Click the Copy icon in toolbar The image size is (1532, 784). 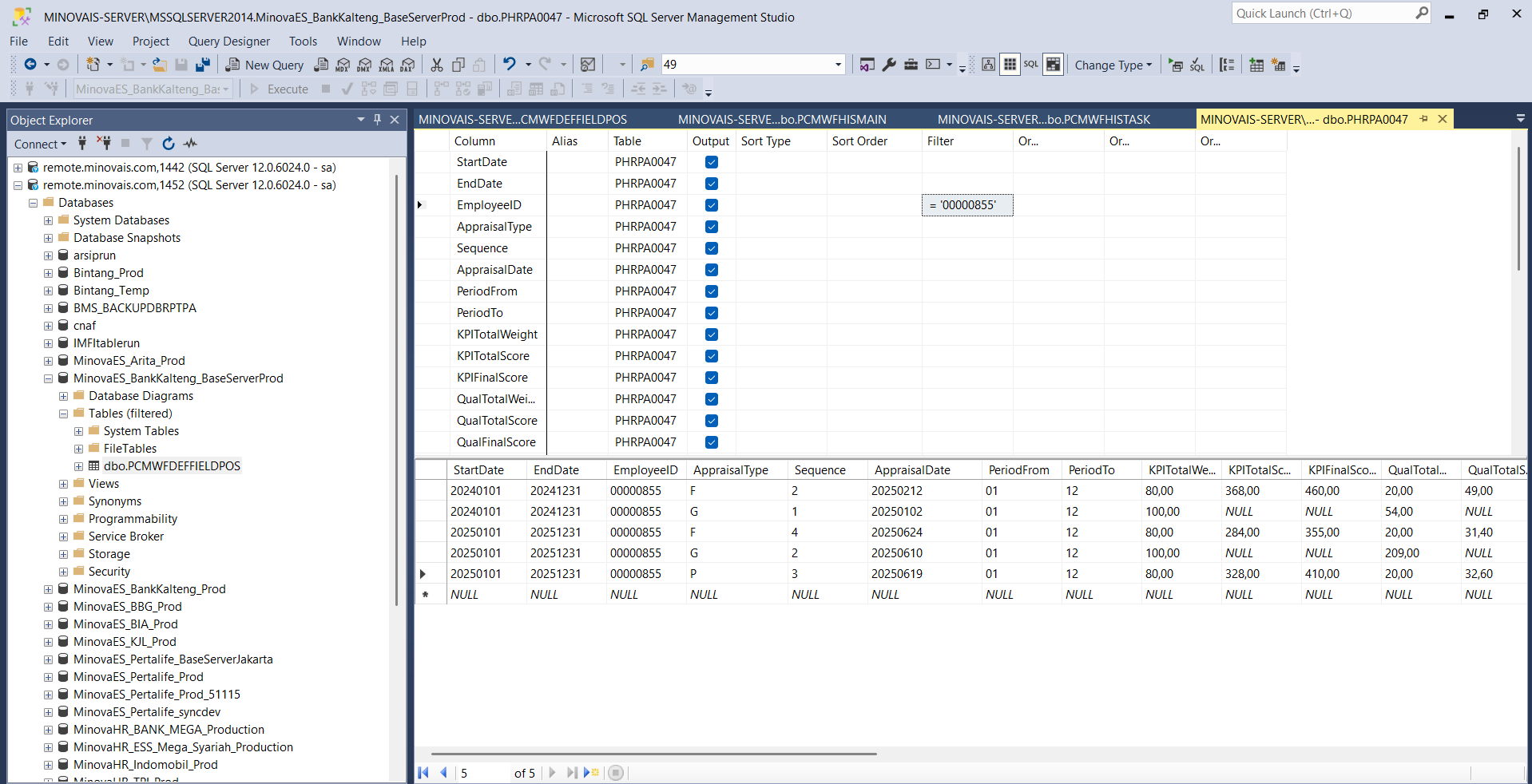point(458,65)
